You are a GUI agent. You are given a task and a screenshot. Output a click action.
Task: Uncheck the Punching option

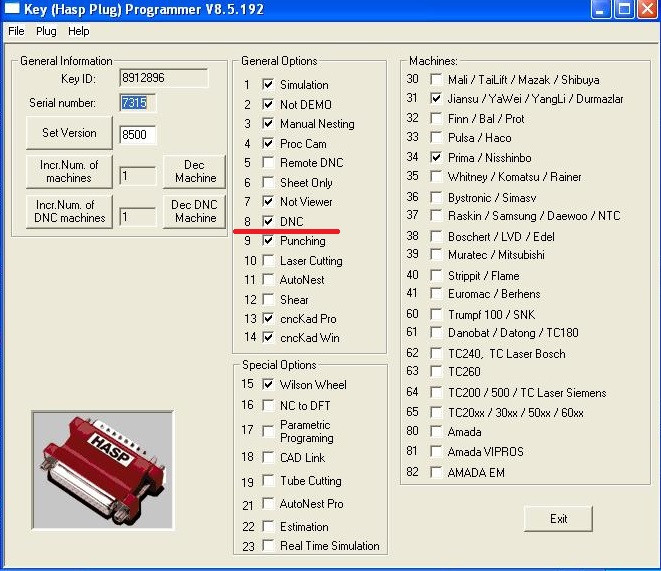pos(268,241)
